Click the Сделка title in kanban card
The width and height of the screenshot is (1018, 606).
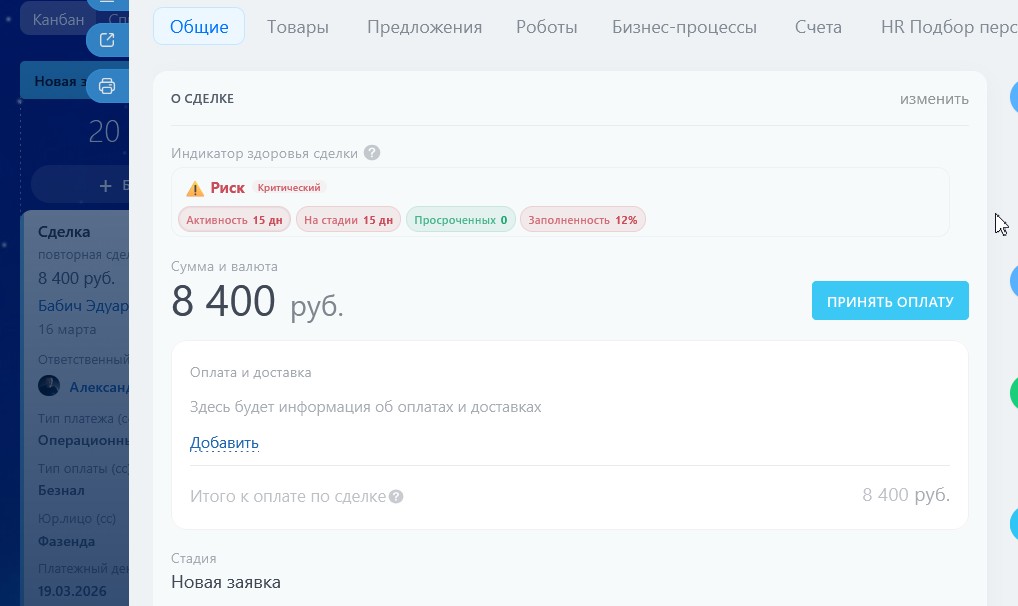tap(64, 232)
